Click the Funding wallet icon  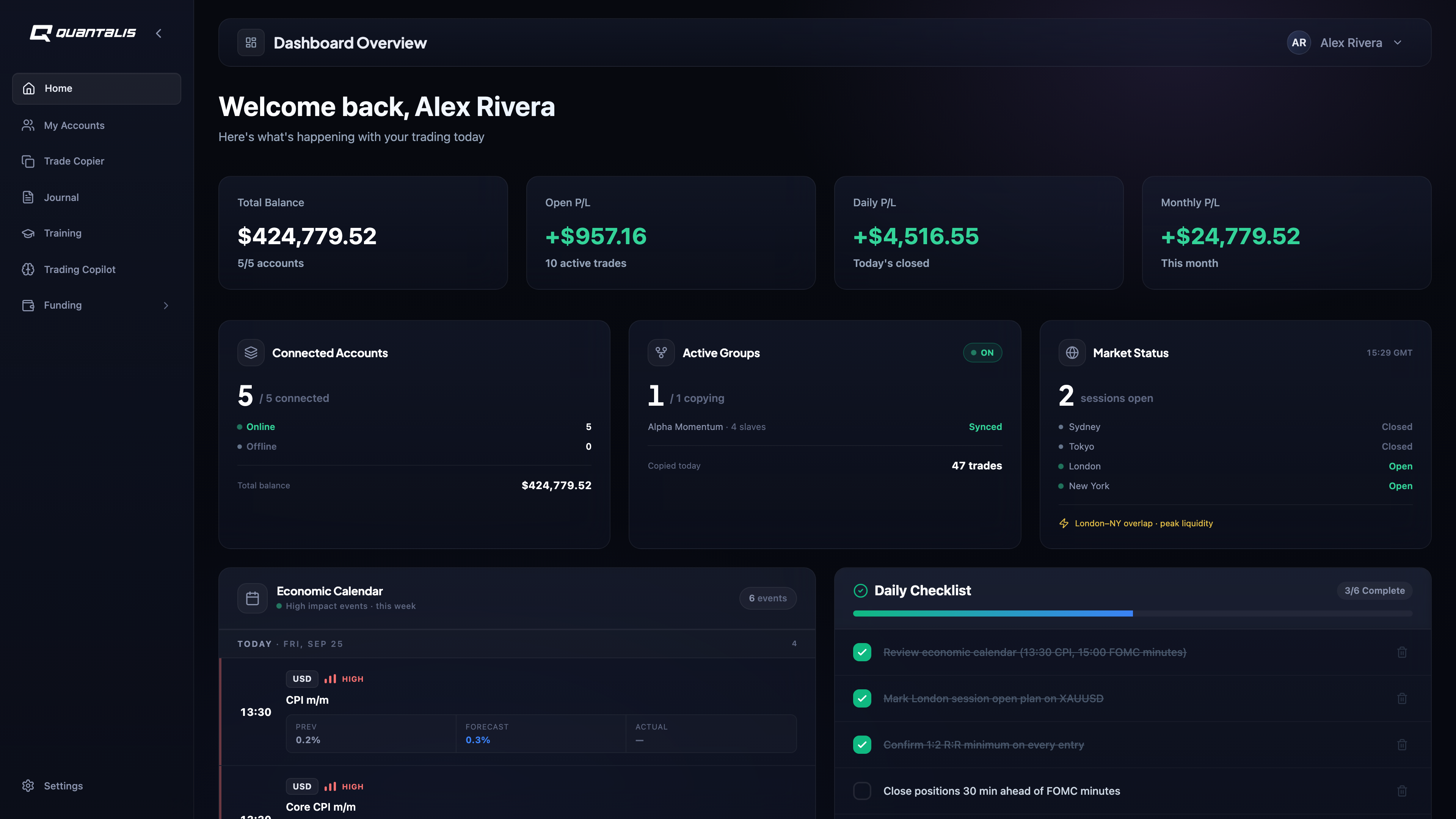click(x=28, y=305)
